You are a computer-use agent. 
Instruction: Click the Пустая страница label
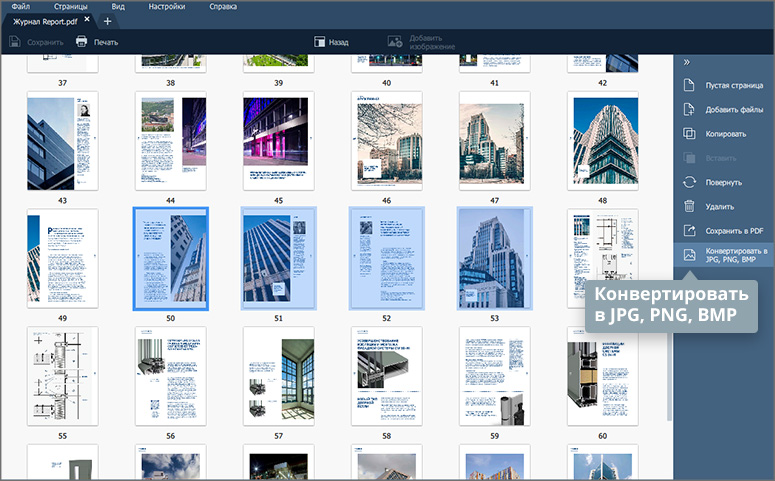pos(734,86)
